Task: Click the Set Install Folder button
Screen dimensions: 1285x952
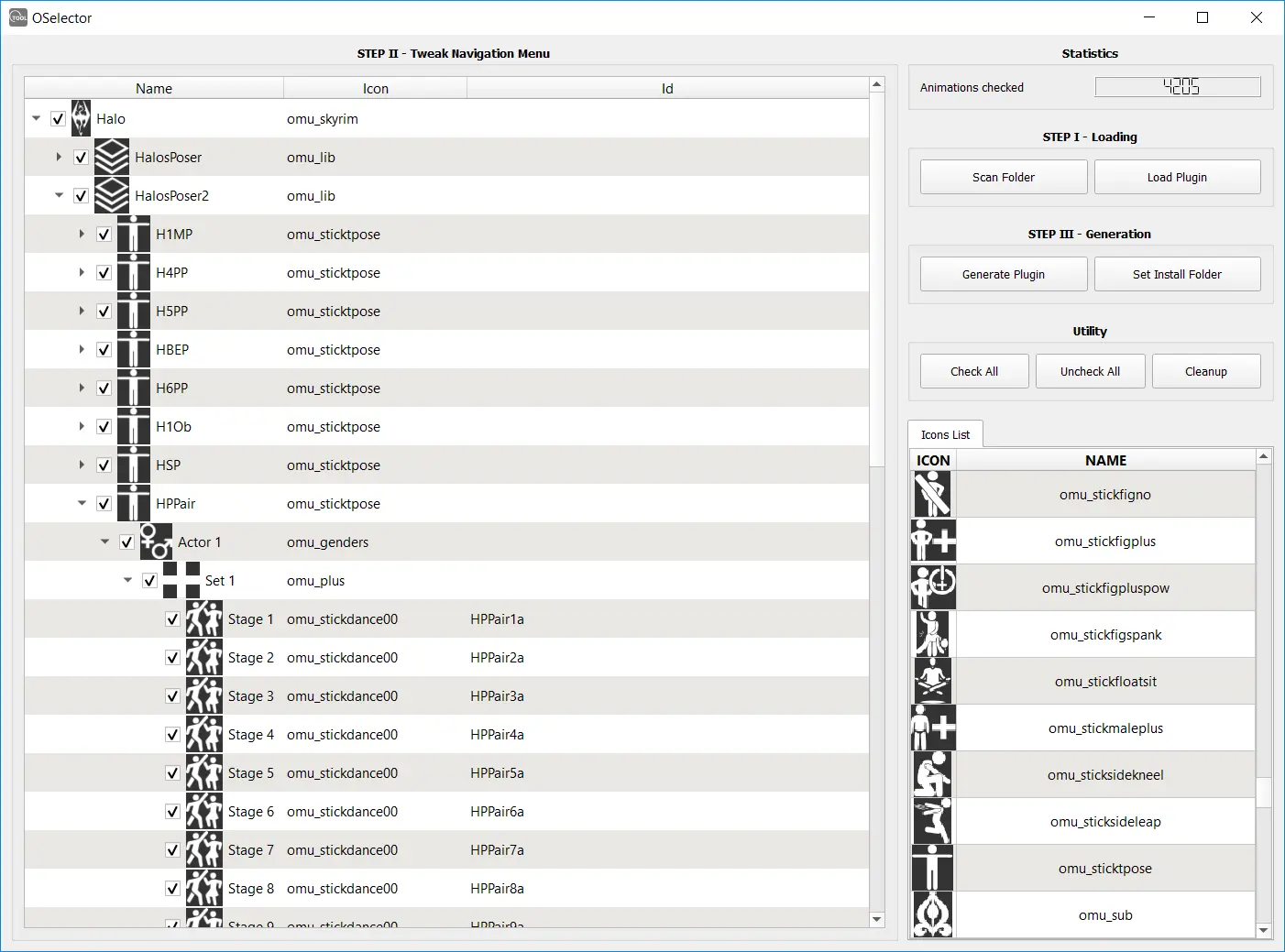Action: point(1177,275)
